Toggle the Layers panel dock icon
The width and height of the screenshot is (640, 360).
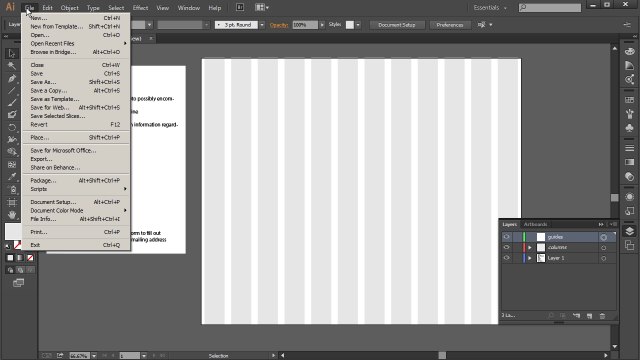click(x=629, y=231)
